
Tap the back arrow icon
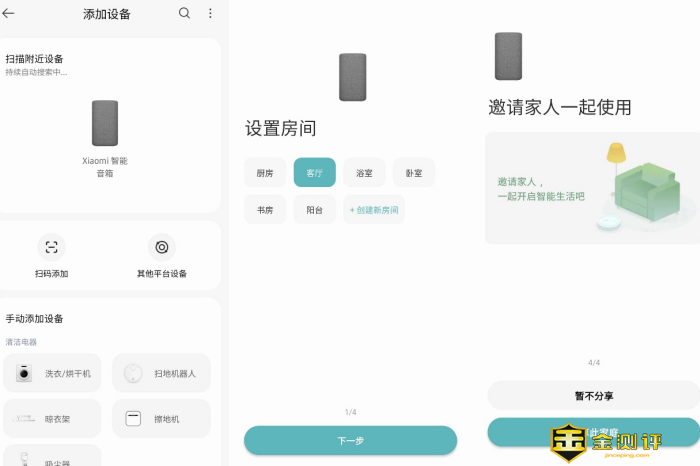[x=10, y=14]
